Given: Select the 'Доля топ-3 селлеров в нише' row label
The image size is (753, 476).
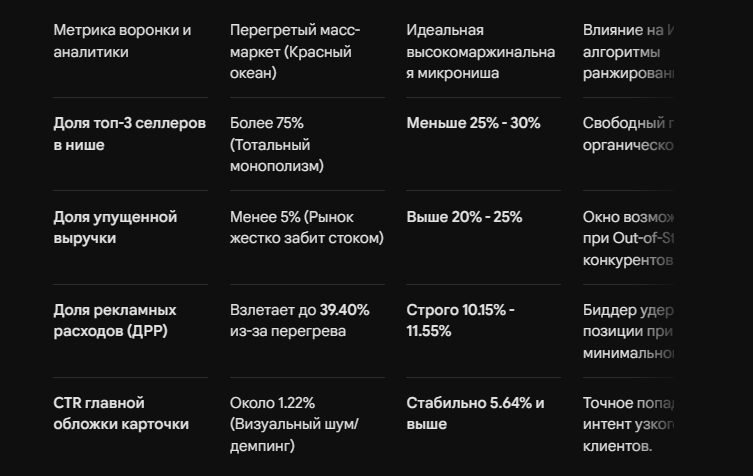Looking at the screenshot, I should 130,134.
